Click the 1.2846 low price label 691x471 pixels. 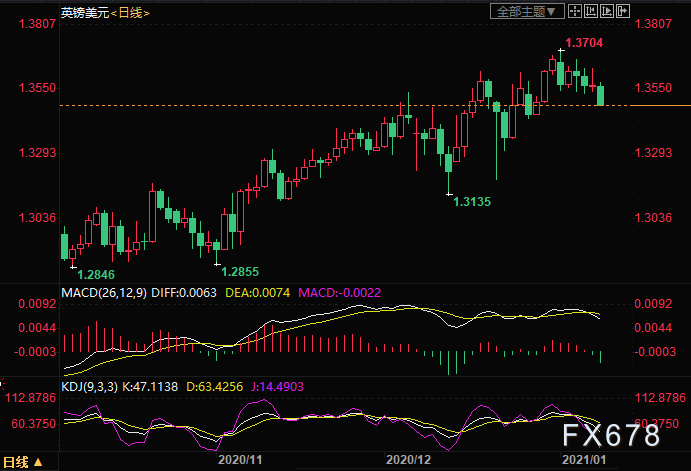pyautogui.click(x=96, y=275)
